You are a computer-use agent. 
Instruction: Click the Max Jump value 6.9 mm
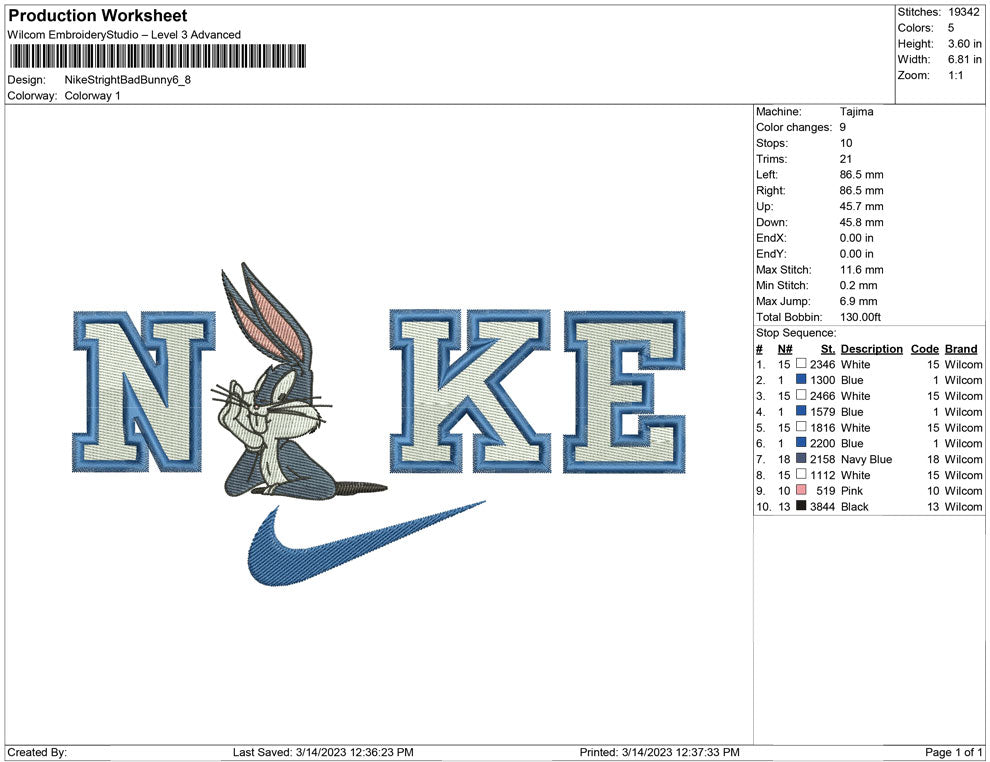859,301
